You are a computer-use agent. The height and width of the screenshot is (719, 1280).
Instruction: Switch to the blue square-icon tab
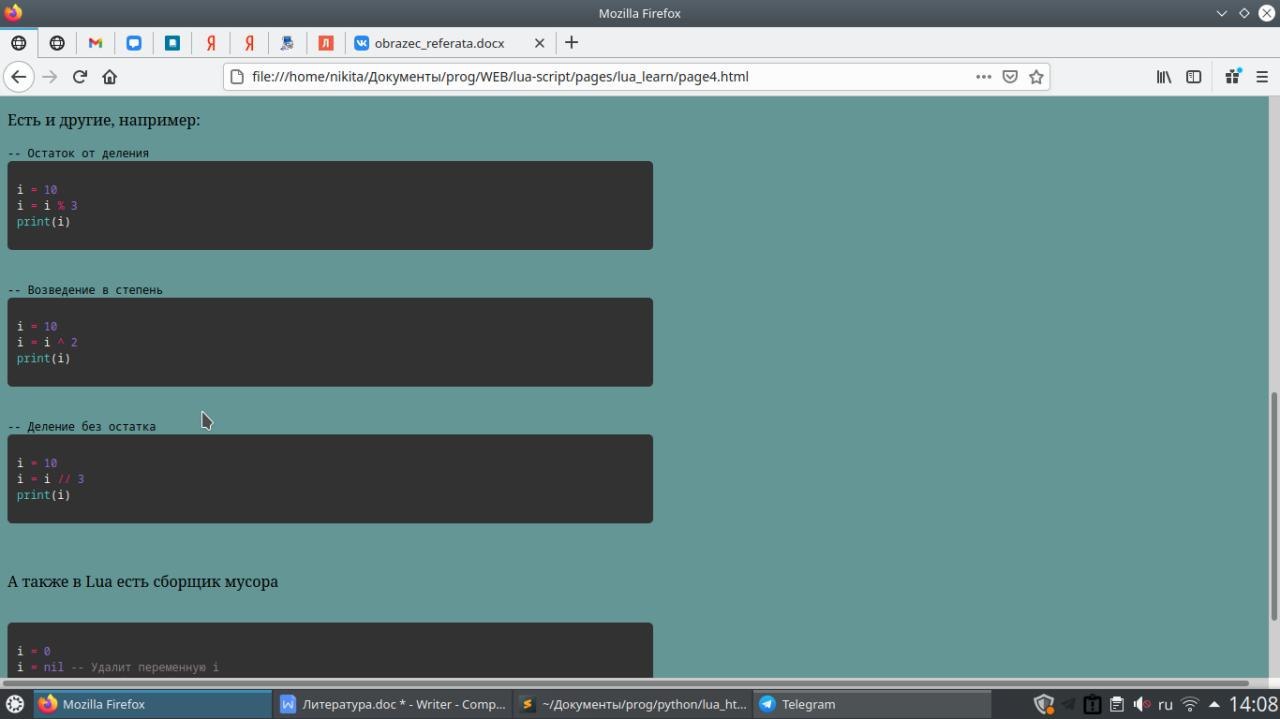[172, 43]
